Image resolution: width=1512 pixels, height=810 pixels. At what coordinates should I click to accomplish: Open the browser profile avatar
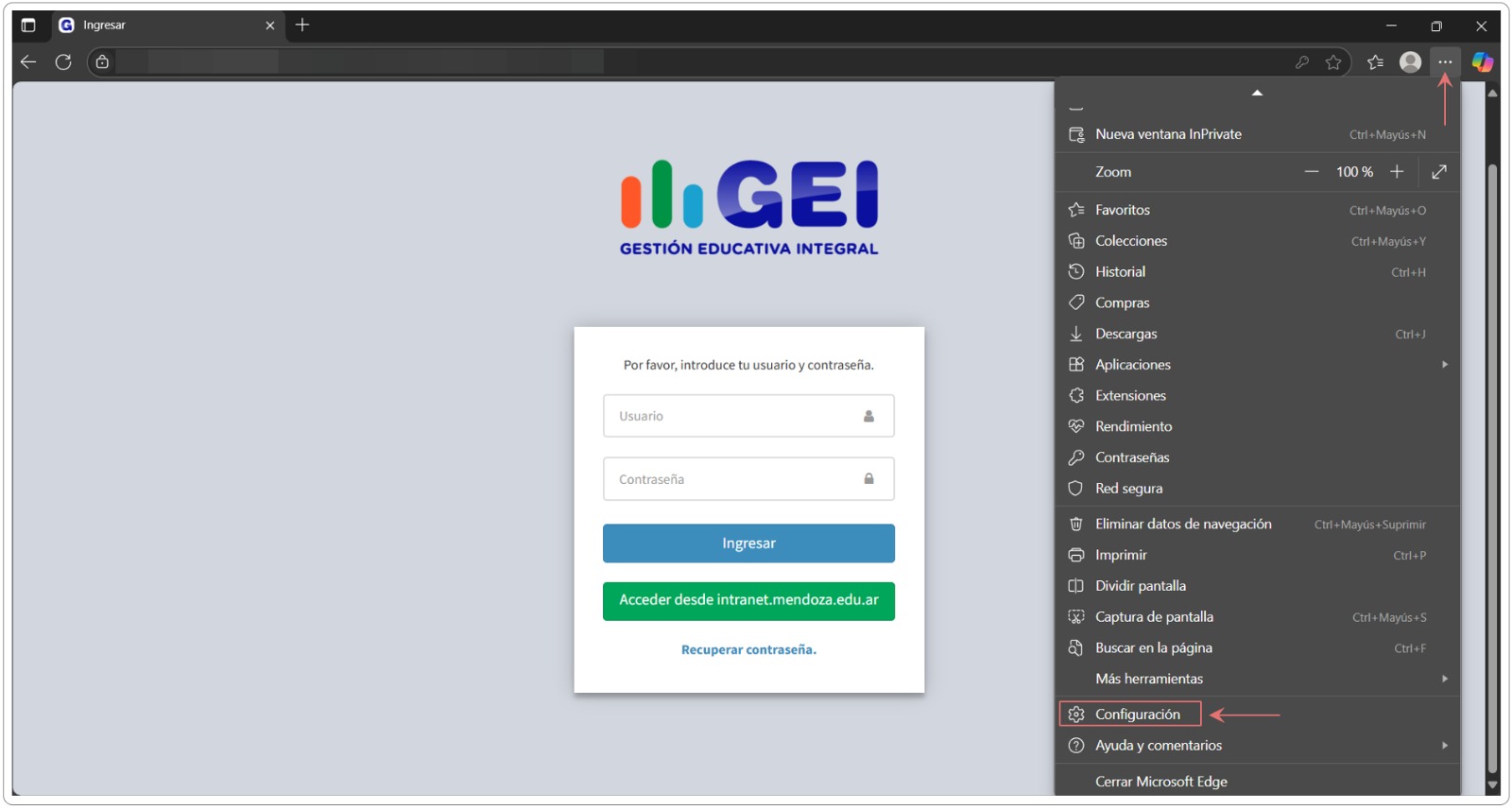1410,62
